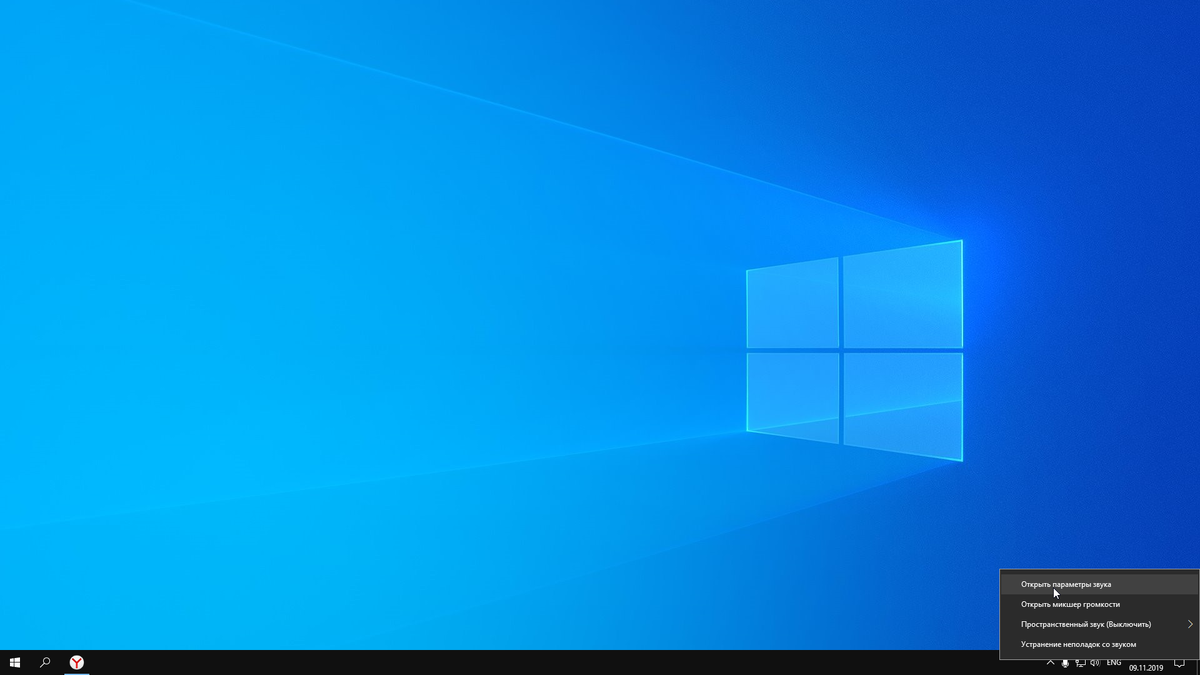Show hidden tray icons chevron
The height and width of the screenshot is (675, 1200).
point(1050,663)
